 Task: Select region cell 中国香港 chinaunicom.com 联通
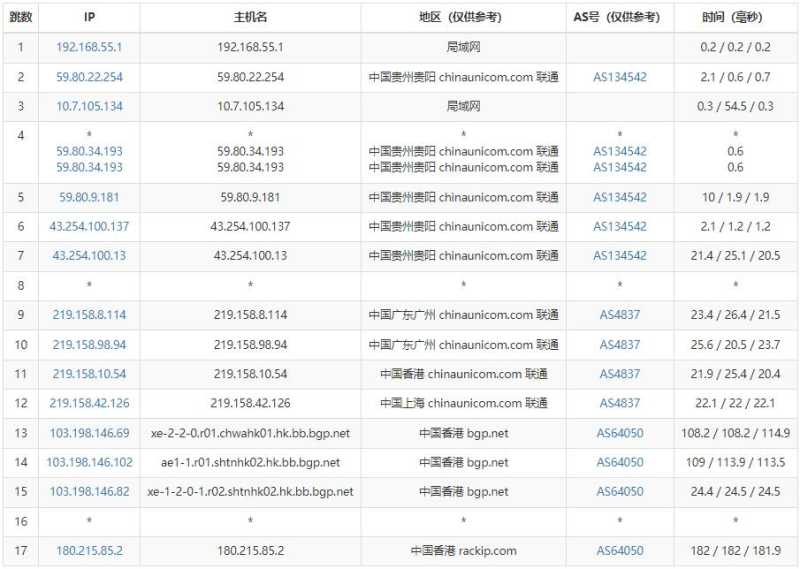[463, 374]
